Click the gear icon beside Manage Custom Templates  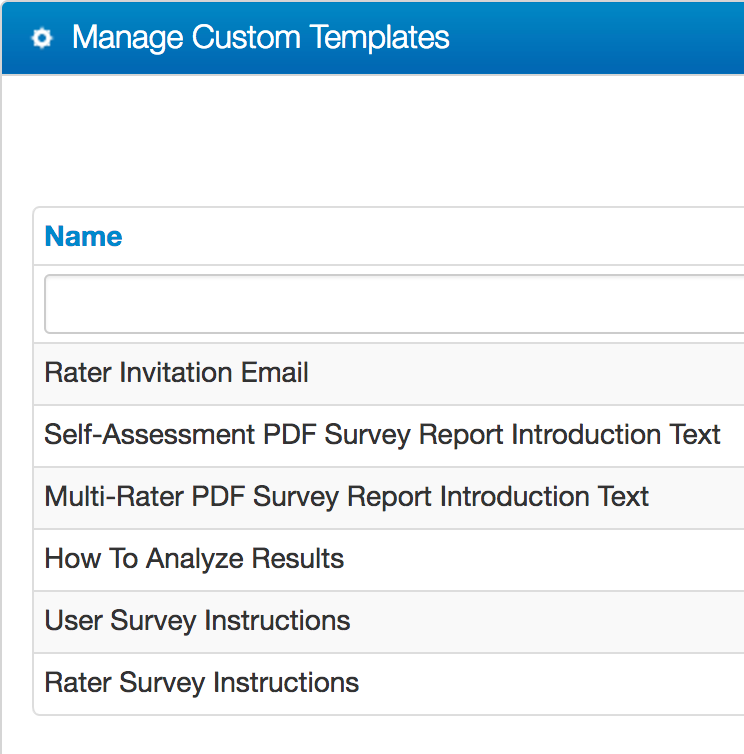click(42, 38)
